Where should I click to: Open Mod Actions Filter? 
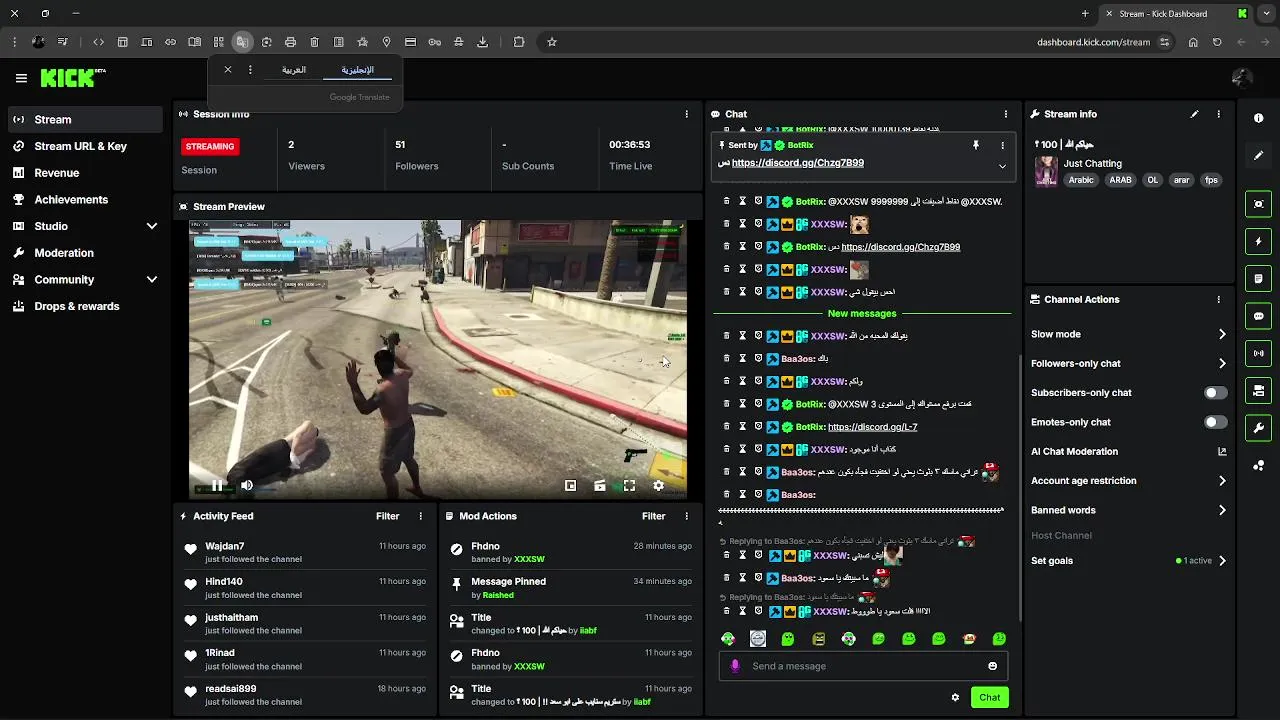[x=654, y=516]
